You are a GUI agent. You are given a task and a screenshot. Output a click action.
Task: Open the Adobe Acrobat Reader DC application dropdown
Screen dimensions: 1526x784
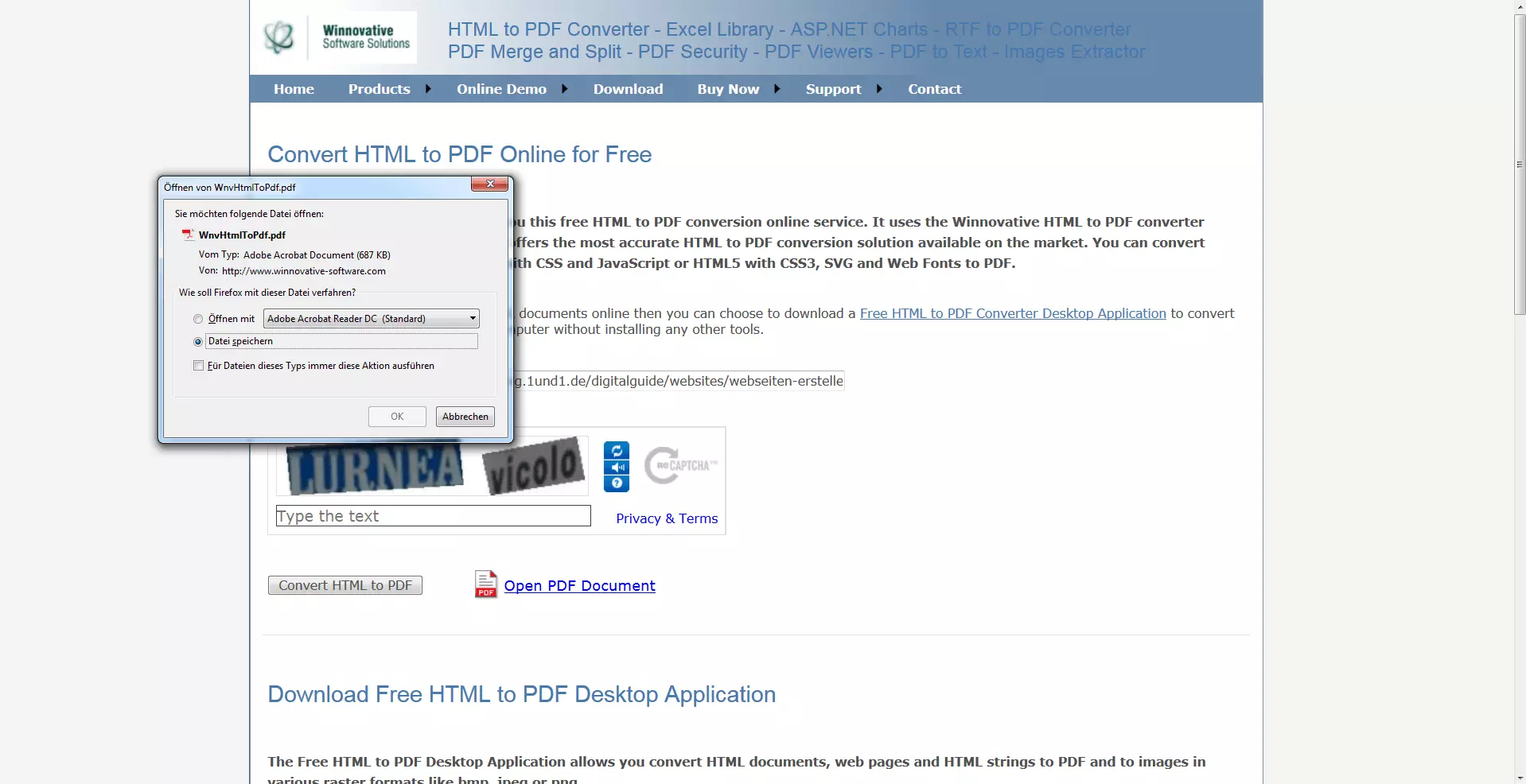pos(372,319)
